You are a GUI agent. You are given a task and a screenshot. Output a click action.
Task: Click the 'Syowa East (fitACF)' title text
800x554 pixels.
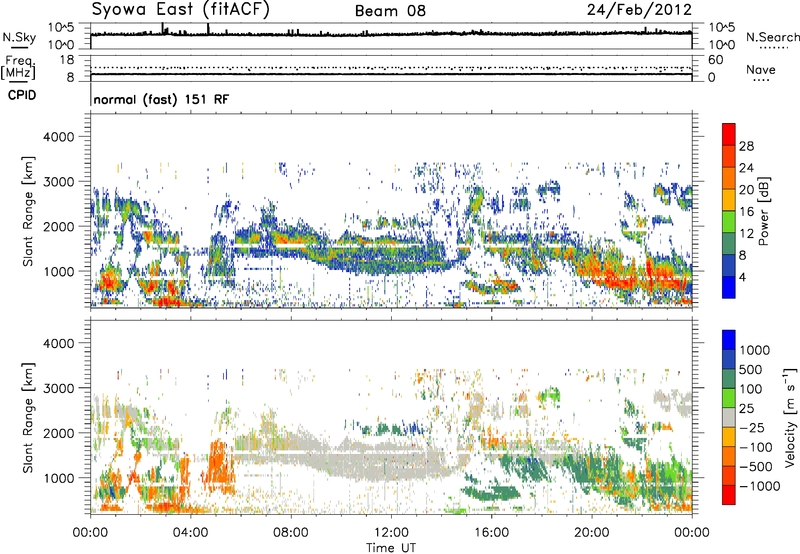point(180,10)
